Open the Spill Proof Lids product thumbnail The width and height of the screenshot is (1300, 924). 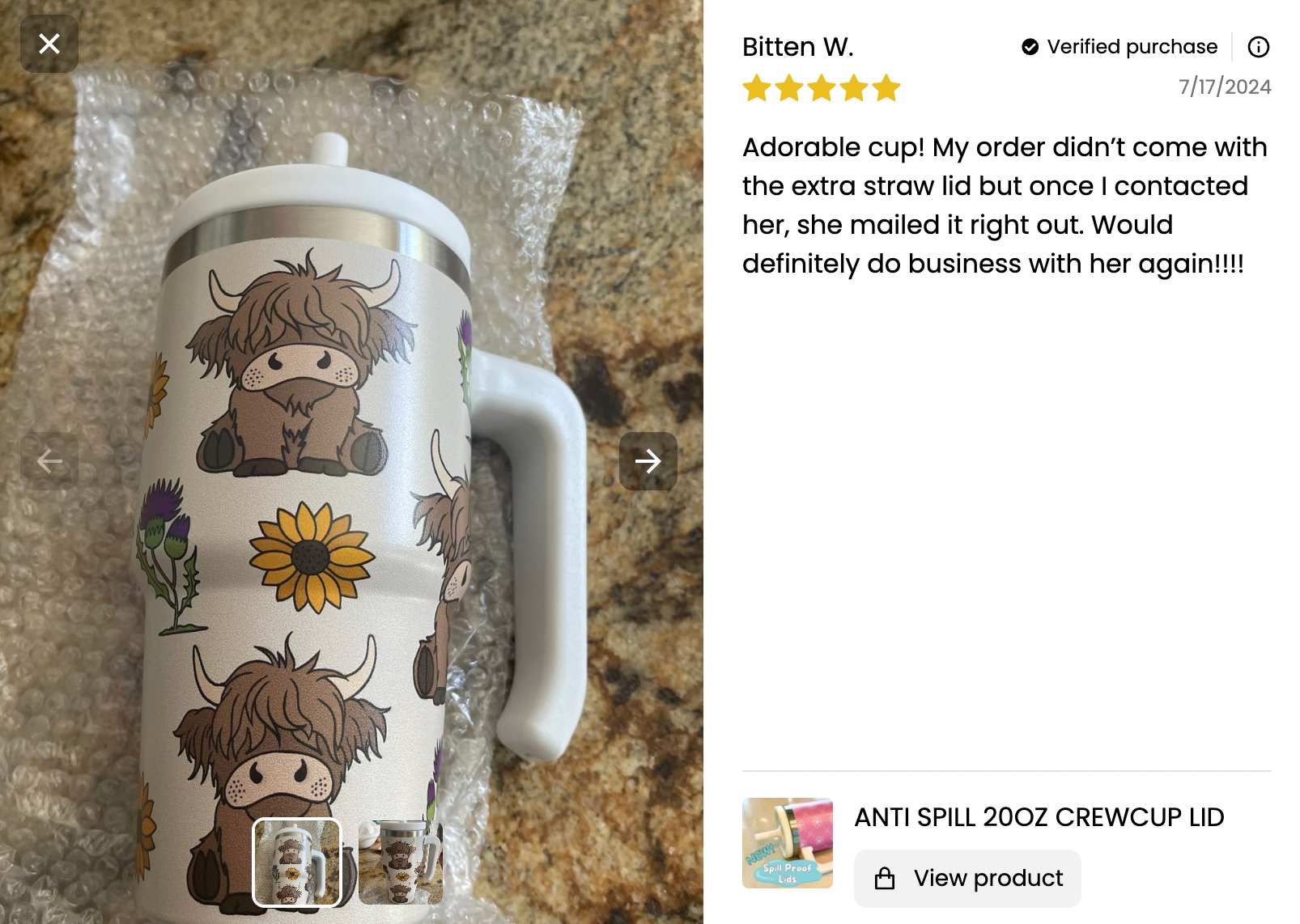click(x=787, y=843)
